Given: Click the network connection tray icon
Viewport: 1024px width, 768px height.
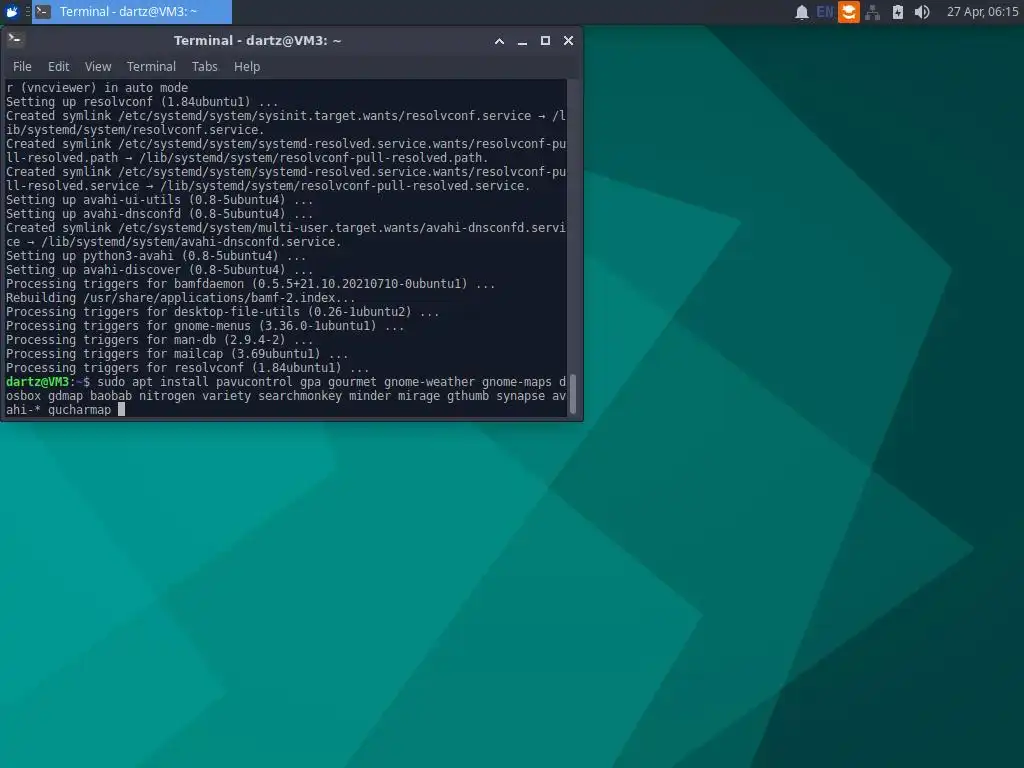Looking at the screenshot, I should tap(872, 12).
